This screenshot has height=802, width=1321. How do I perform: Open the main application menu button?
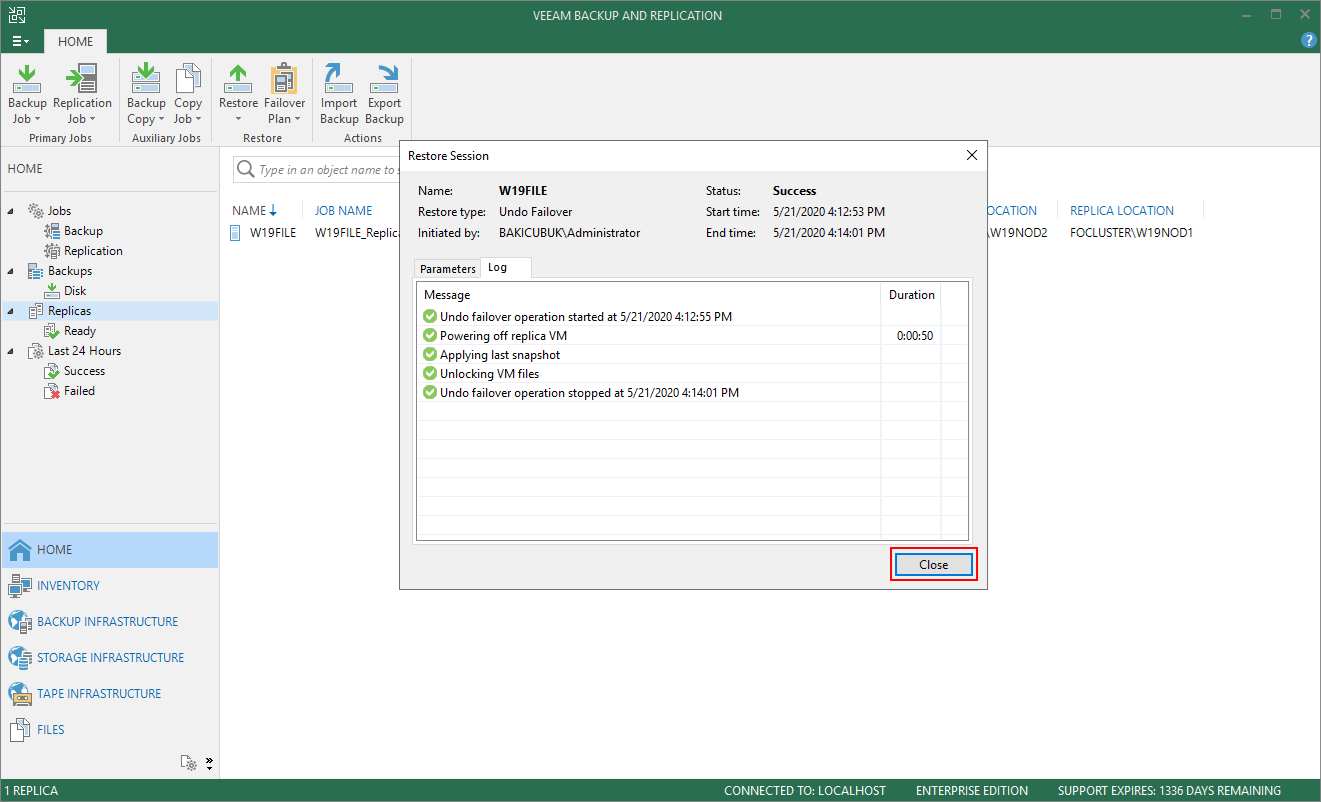pyautogui.click(x=21, y=41)
